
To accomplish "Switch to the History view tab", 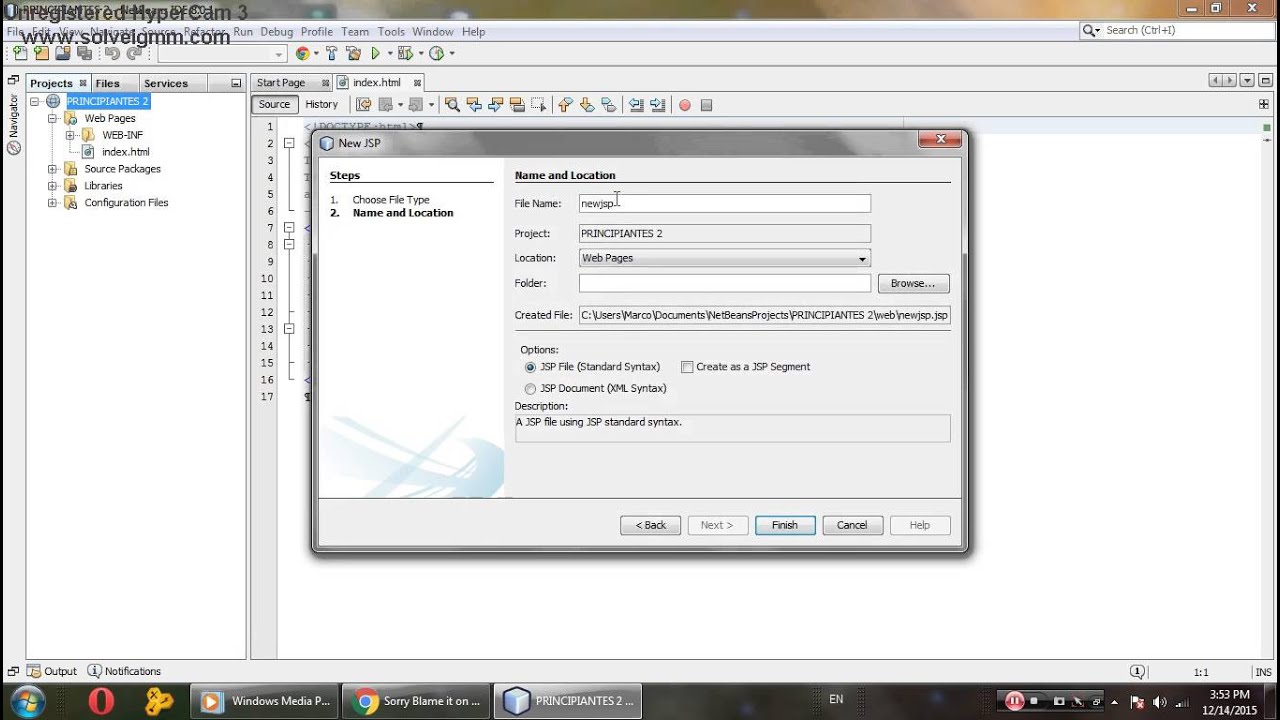I will (x=321, y=104).
